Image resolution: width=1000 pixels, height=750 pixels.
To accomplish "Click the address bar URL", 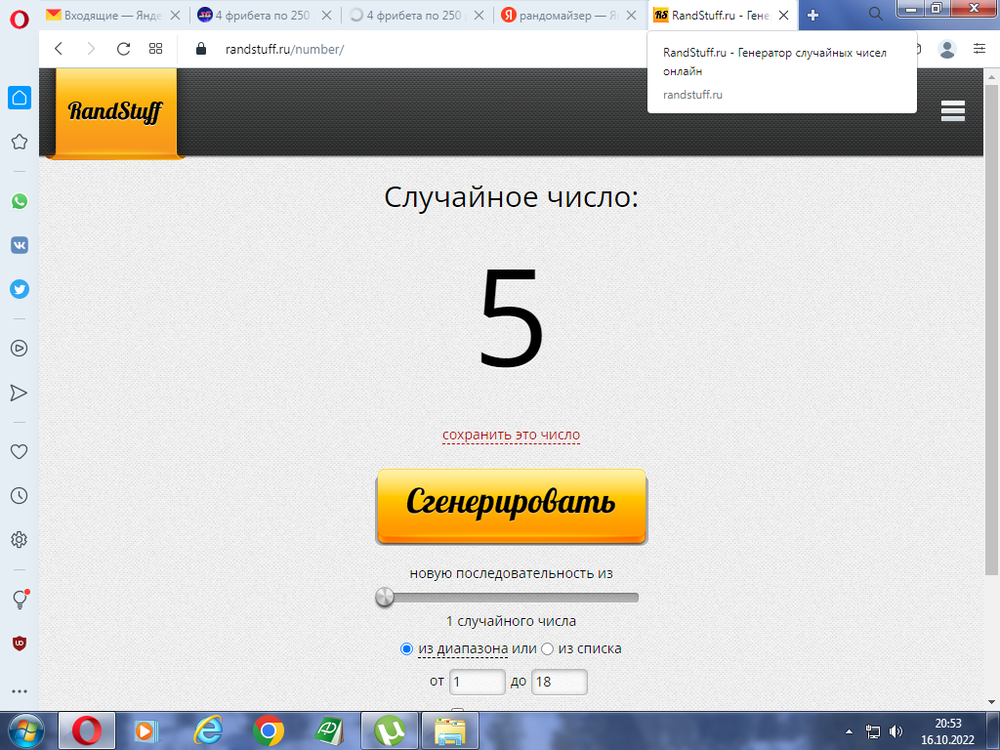I will (x=284, y=49).
